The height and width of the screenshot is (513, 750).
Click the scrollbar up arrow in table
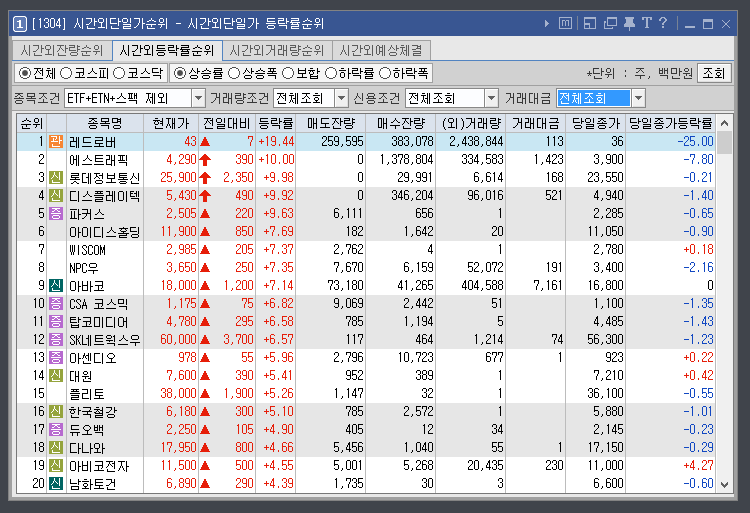pyautogui.click(x=725, y=123)
